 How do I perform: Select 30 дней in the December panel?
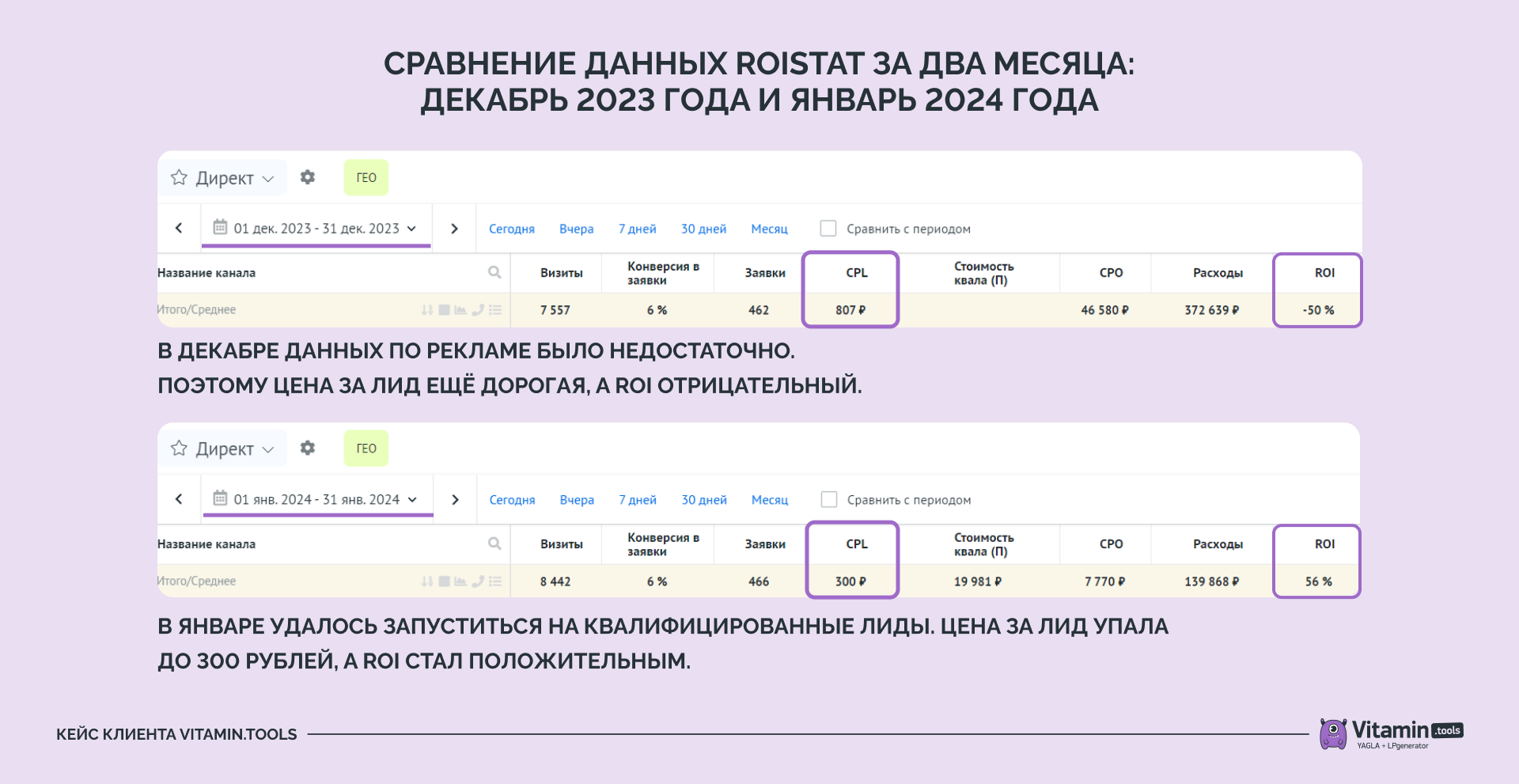tap(704, 229)
